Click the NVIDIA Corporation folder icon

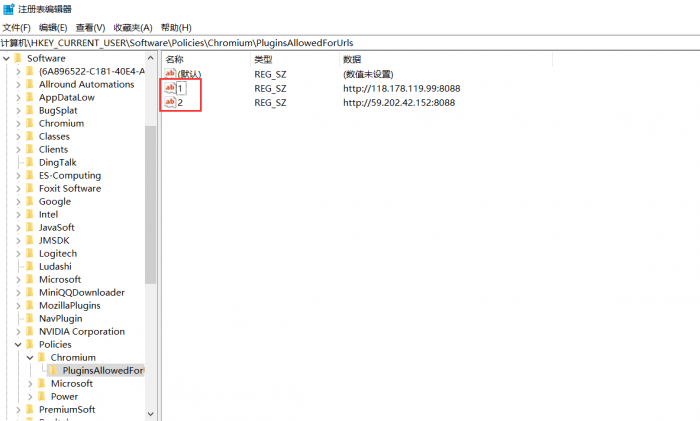pos(30,331)
